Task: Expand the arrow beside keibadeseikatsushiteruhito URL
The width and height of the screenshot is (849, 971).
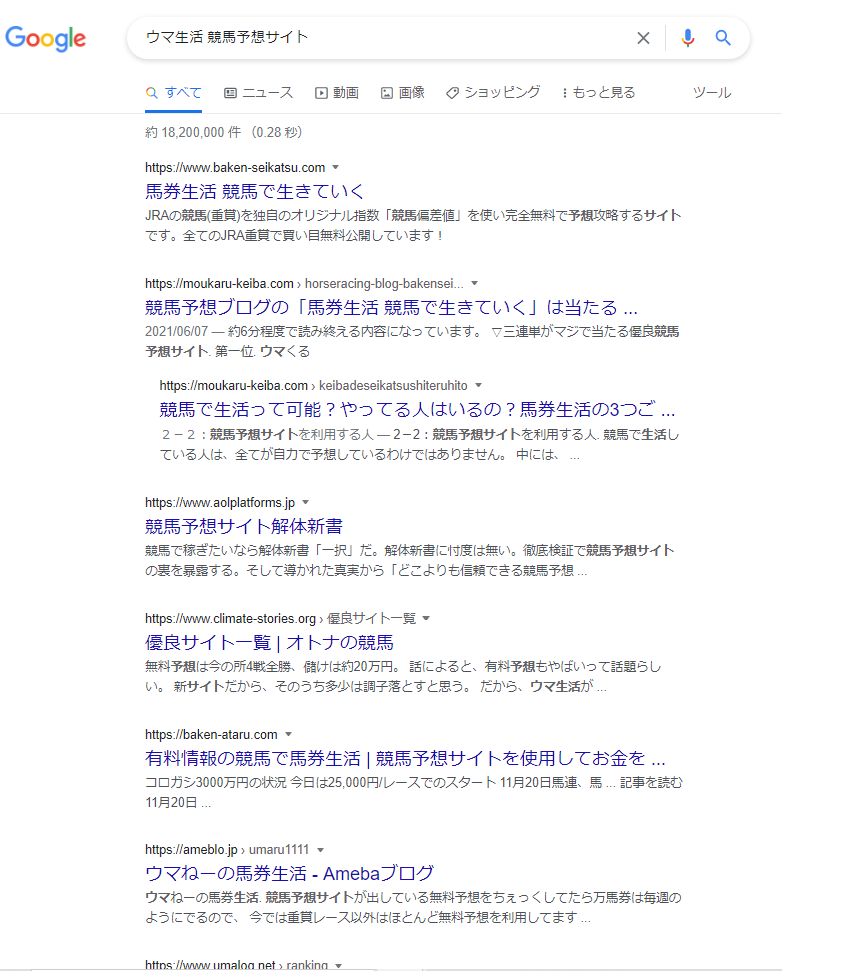Action: pos(478,385)
